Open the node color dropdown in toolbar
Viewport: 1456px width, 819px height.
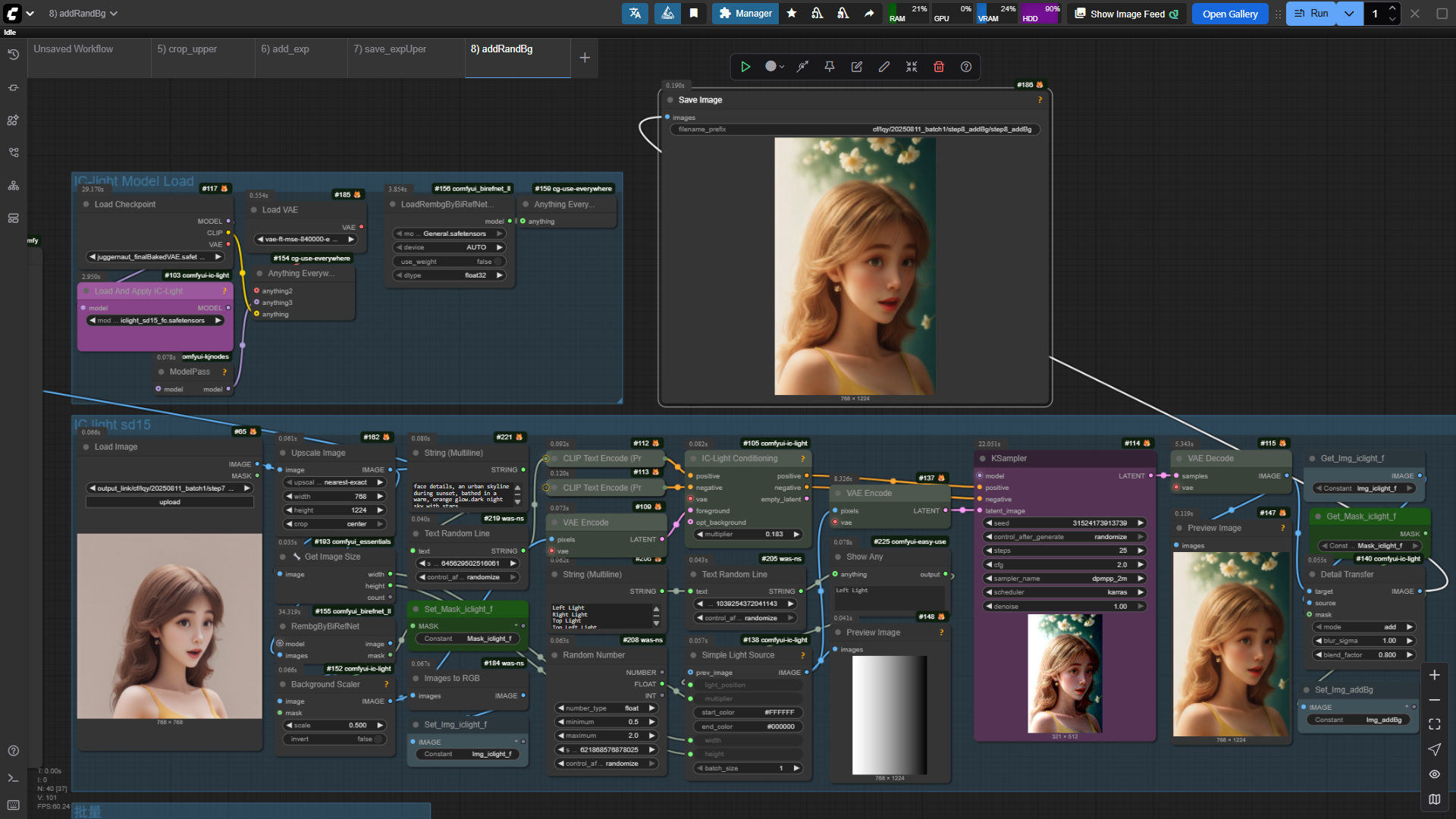click(x=774, y=67)
